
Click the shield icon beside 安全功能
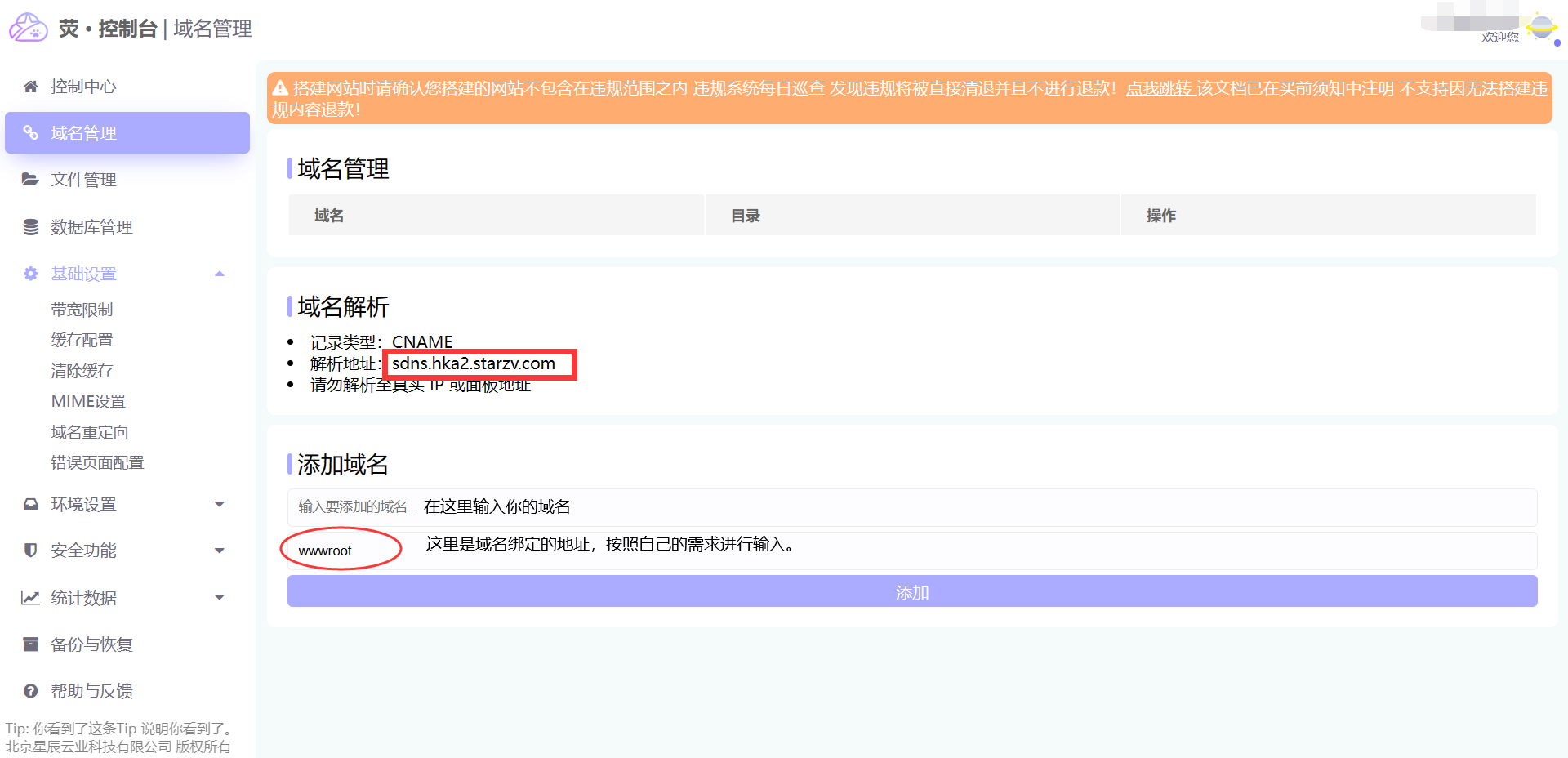coord(31,551)
